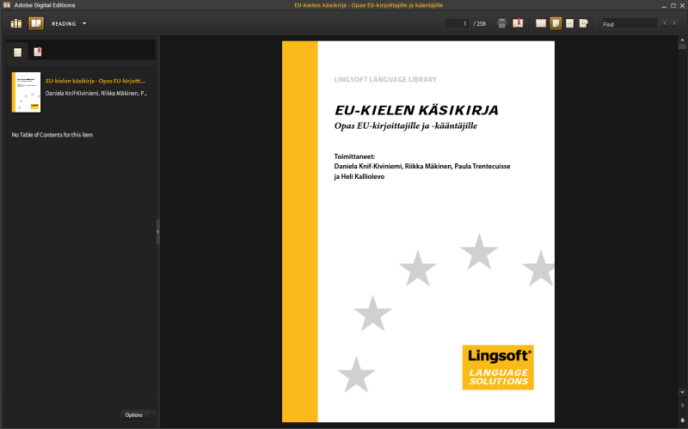
Task: Click the vertical scrollbar thumb
Action: point(682,46)
